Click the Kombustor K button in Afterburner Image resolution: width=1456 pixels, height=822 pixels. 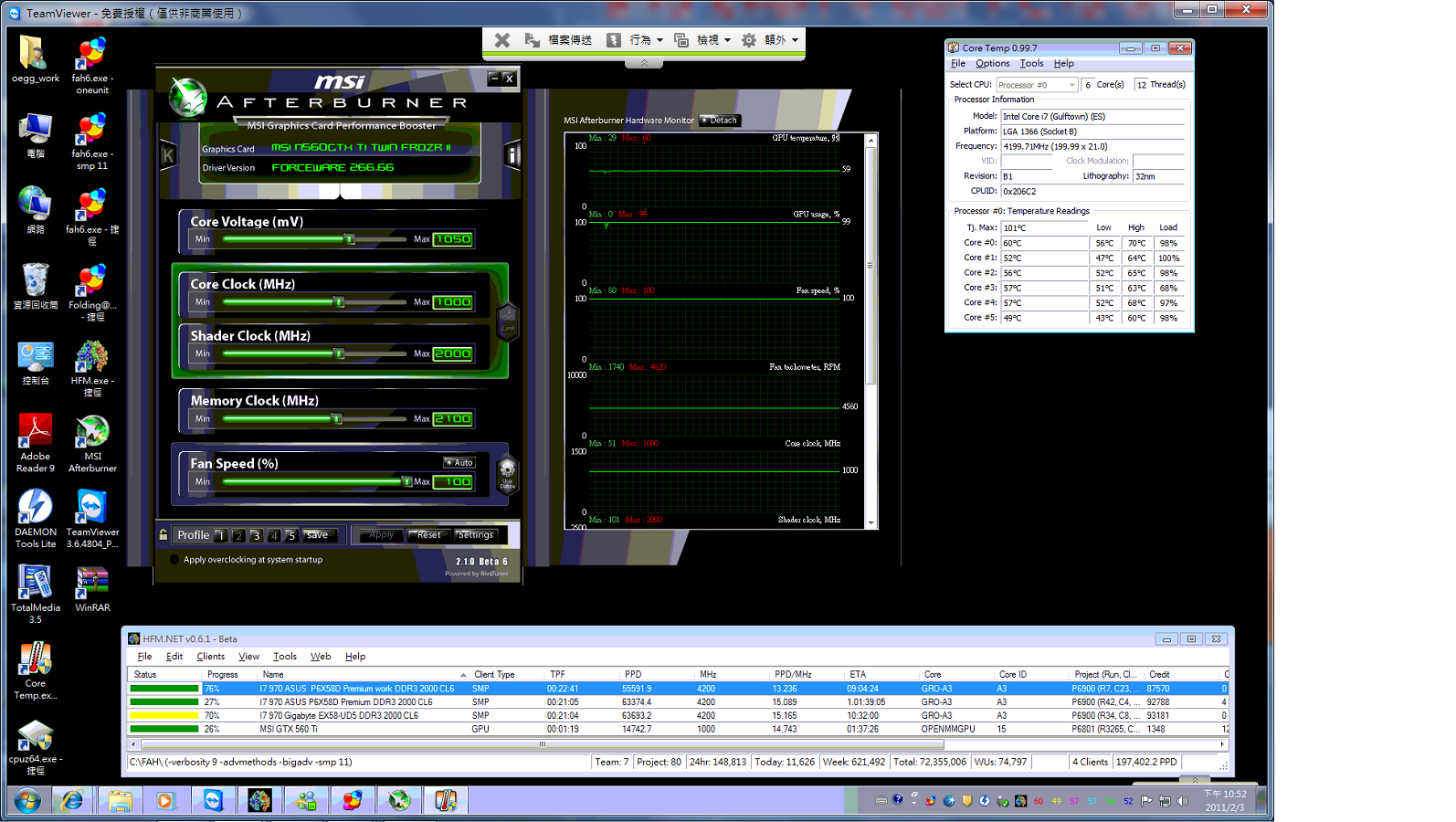[x=168, y=155]
